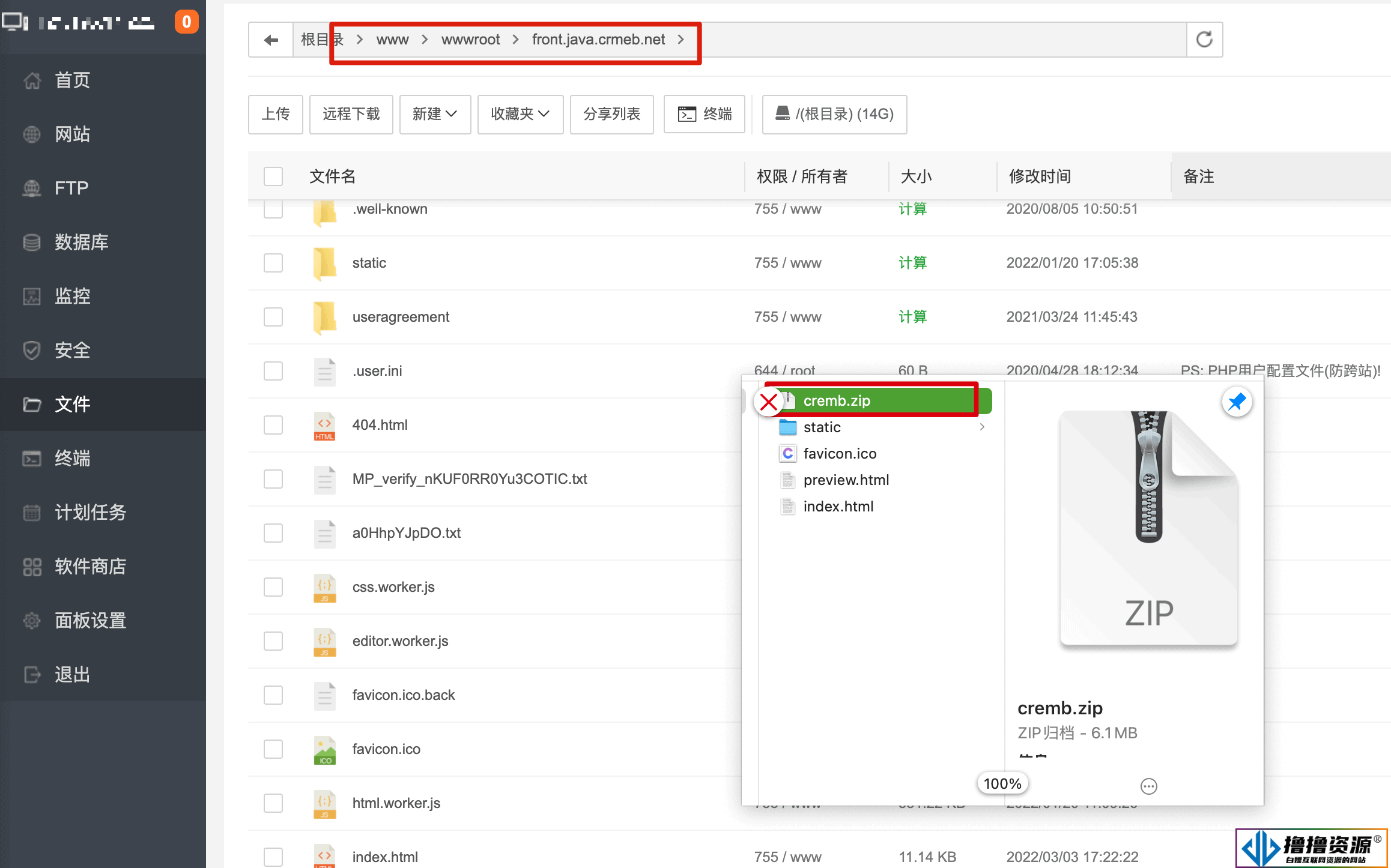Viewport: 1391px width, 868px height.
Task: Click the 分享列表 button
Action: pyautogui.click(x=612, y=114)
